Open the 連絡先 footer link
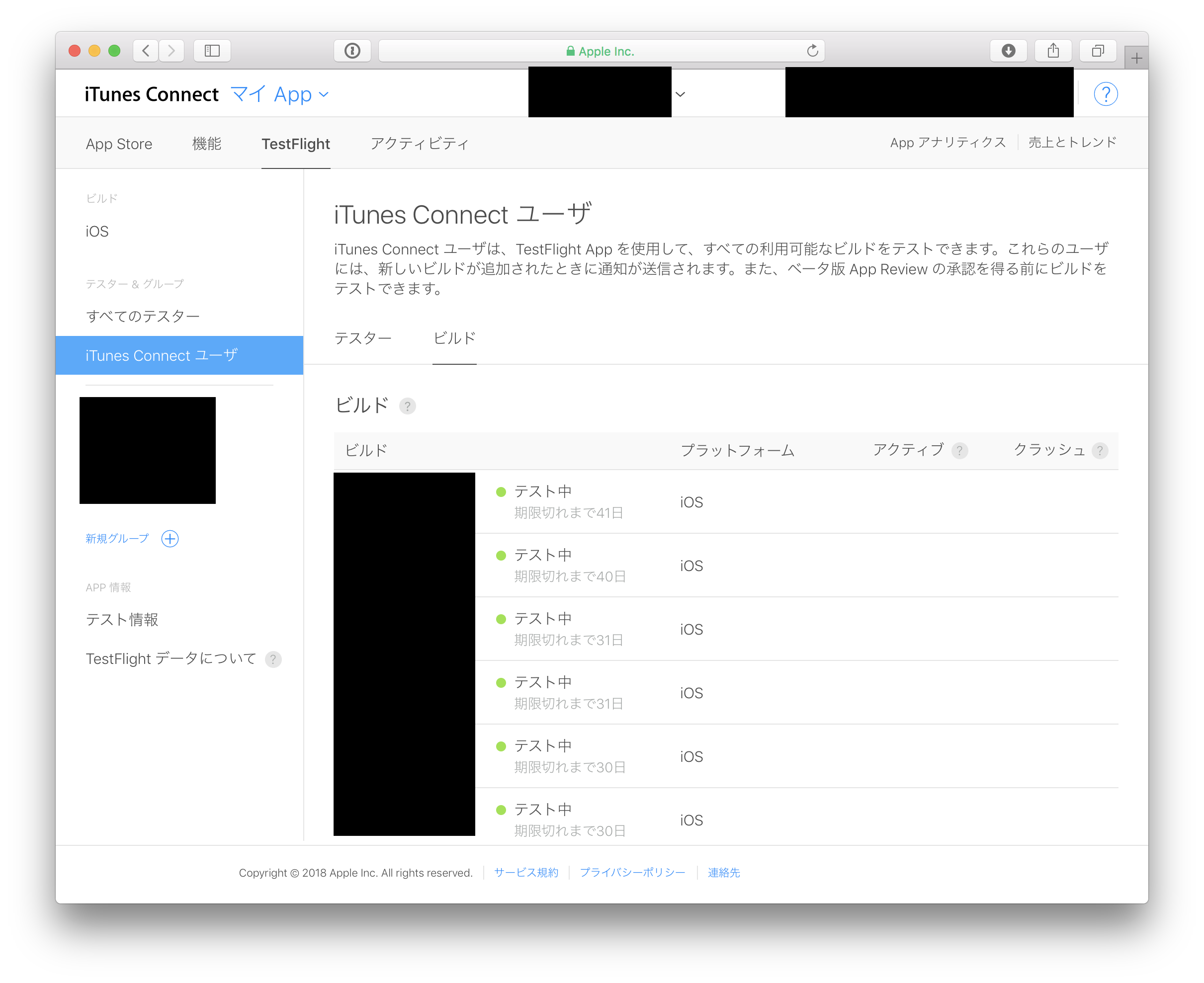The height and width of the screenshot is (983, 1204). click(724, 873)
